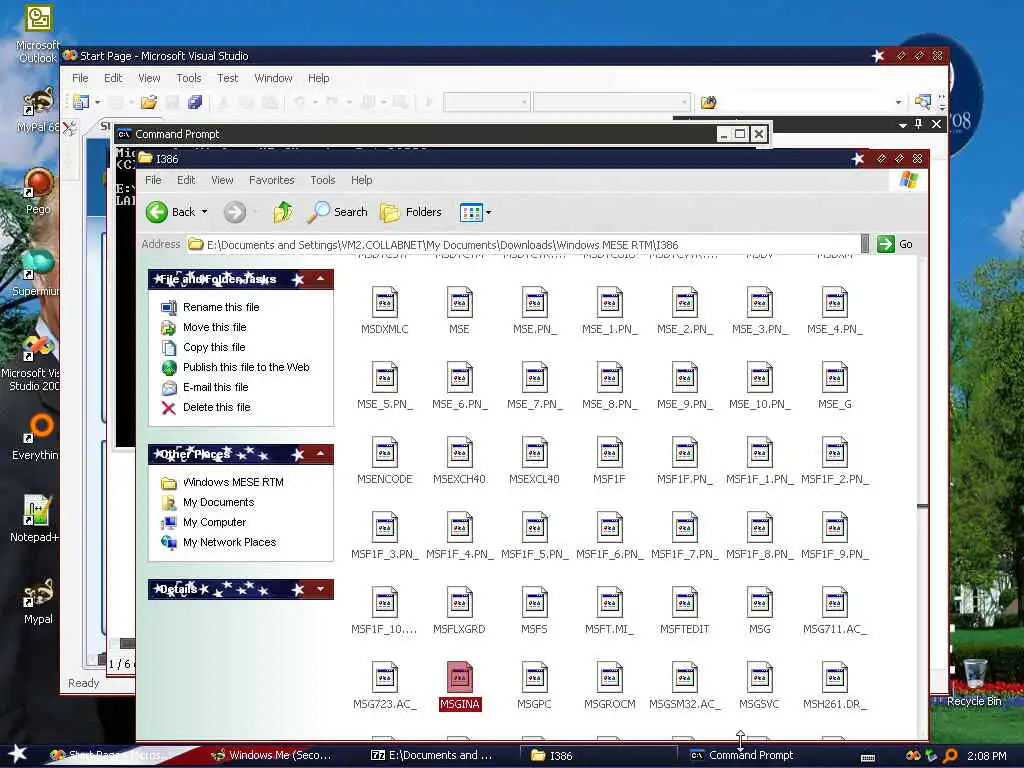Click the Up folder toolbar icon
Viewport: 1024px width, 768px height.
point(283,212)
